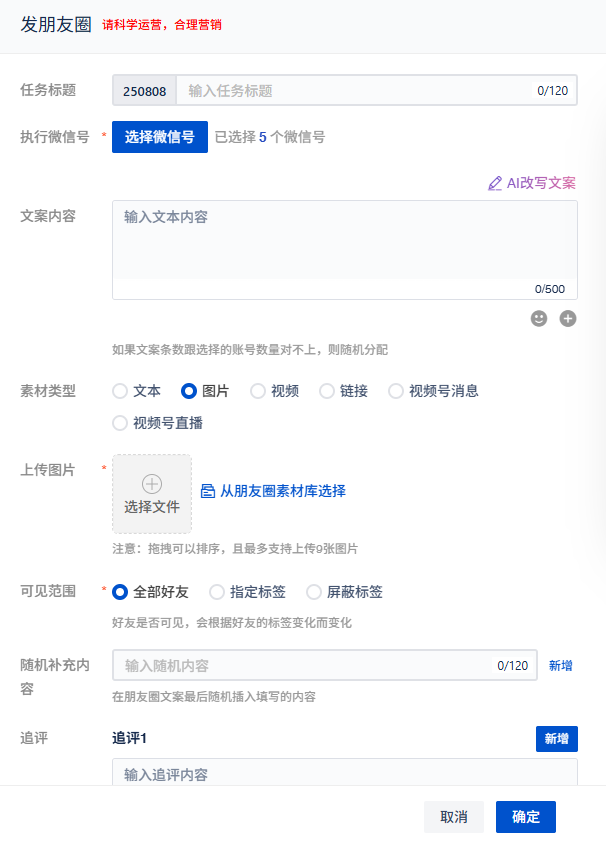Set visibility to 全部好友
Screen dimensions: 606x842
pos(120,592)
